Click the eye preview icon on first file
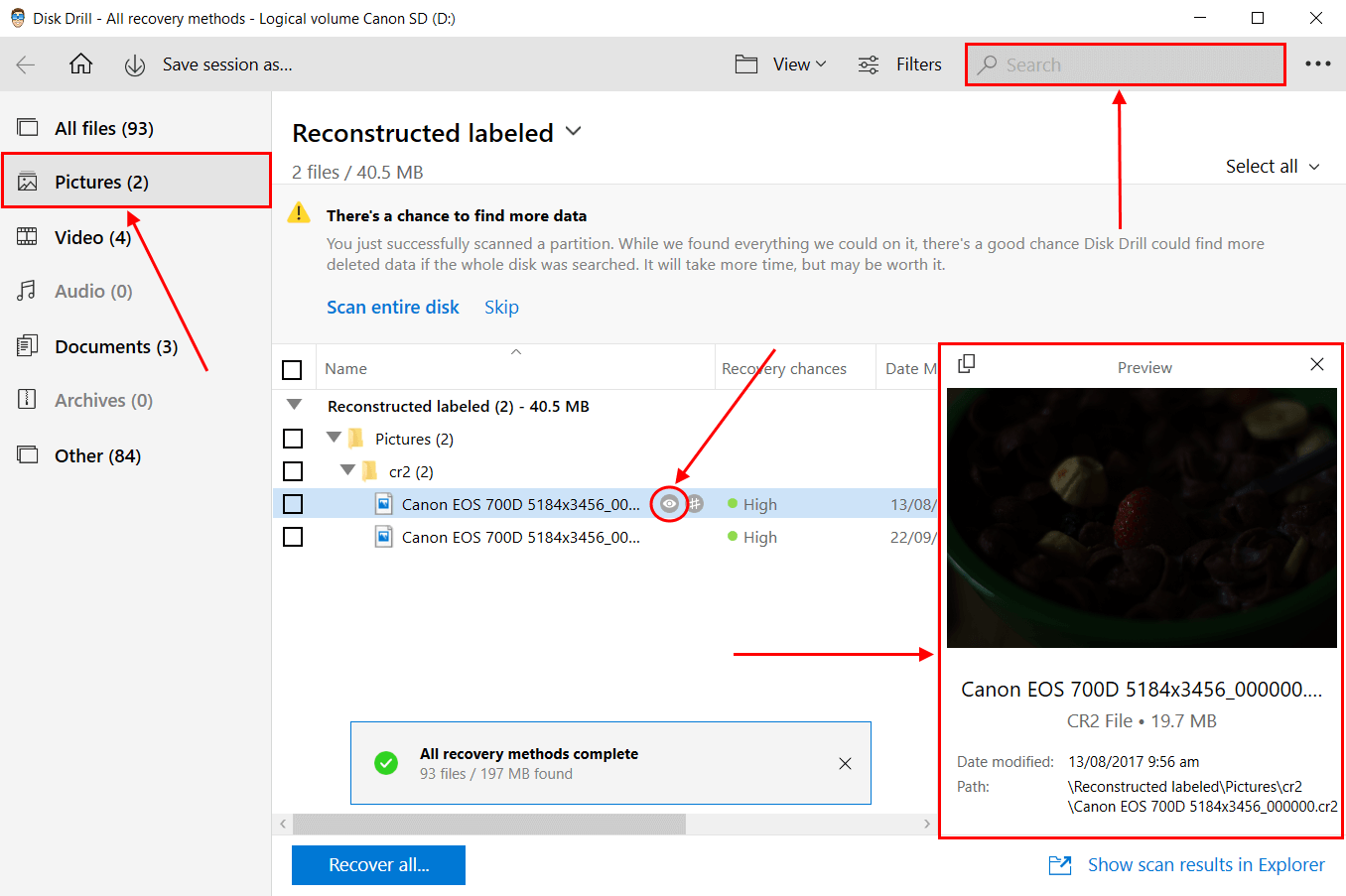This screenshot has height=896, width=1346. [x=670, y=504]
